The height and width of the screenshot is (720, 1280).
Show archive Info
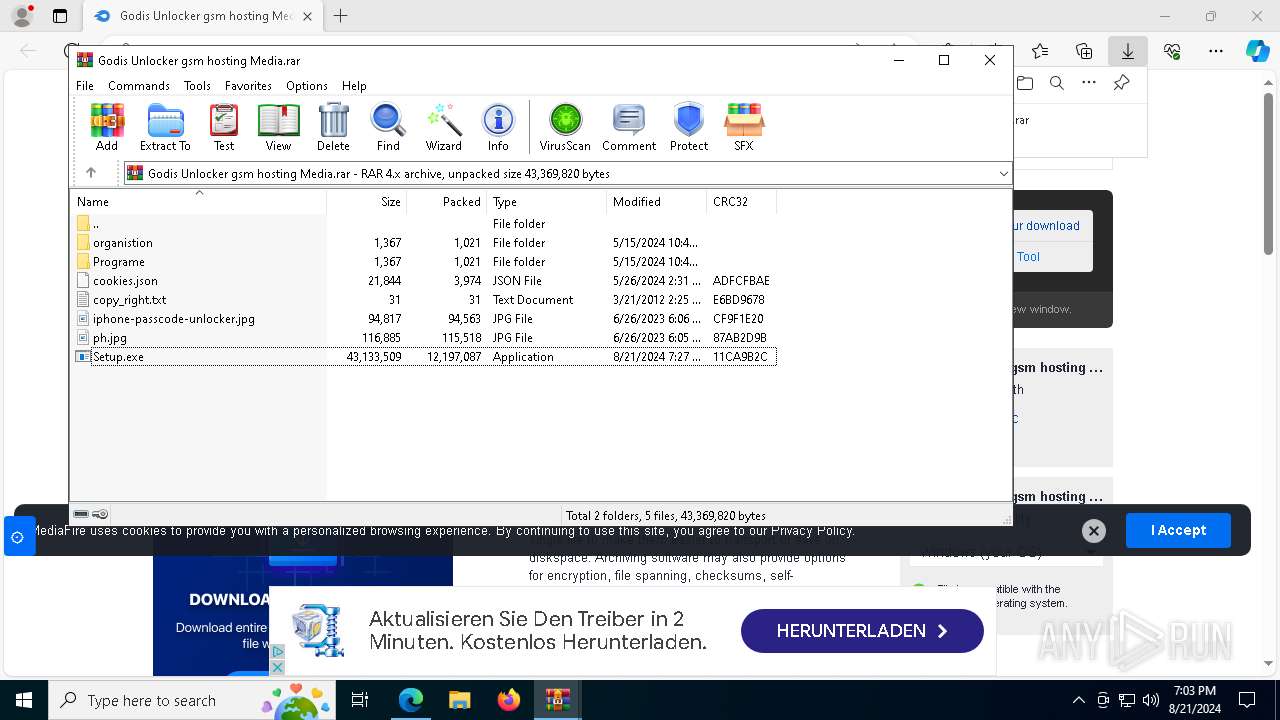tap(498, 127)
